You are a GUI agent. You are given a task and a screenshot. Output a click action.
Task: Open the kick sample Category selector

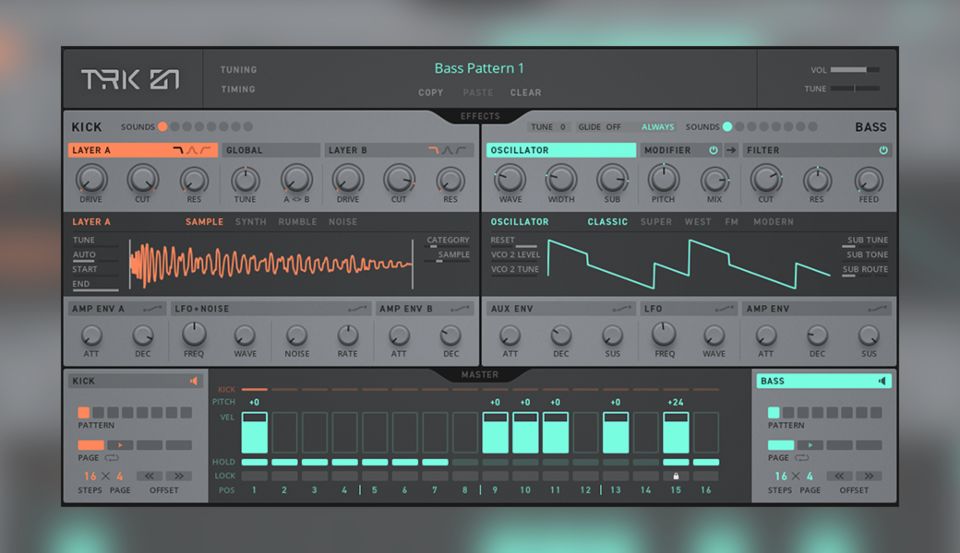[x=448, y=240]
